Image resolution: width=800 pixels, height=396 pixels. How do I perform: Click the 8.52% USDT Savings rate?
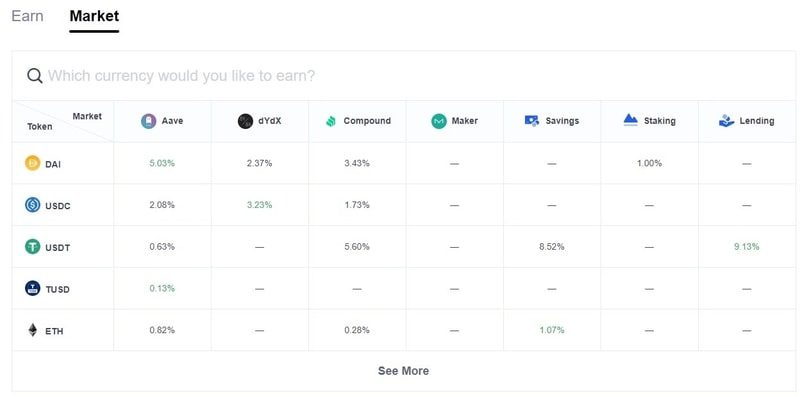tap(552, 247)
